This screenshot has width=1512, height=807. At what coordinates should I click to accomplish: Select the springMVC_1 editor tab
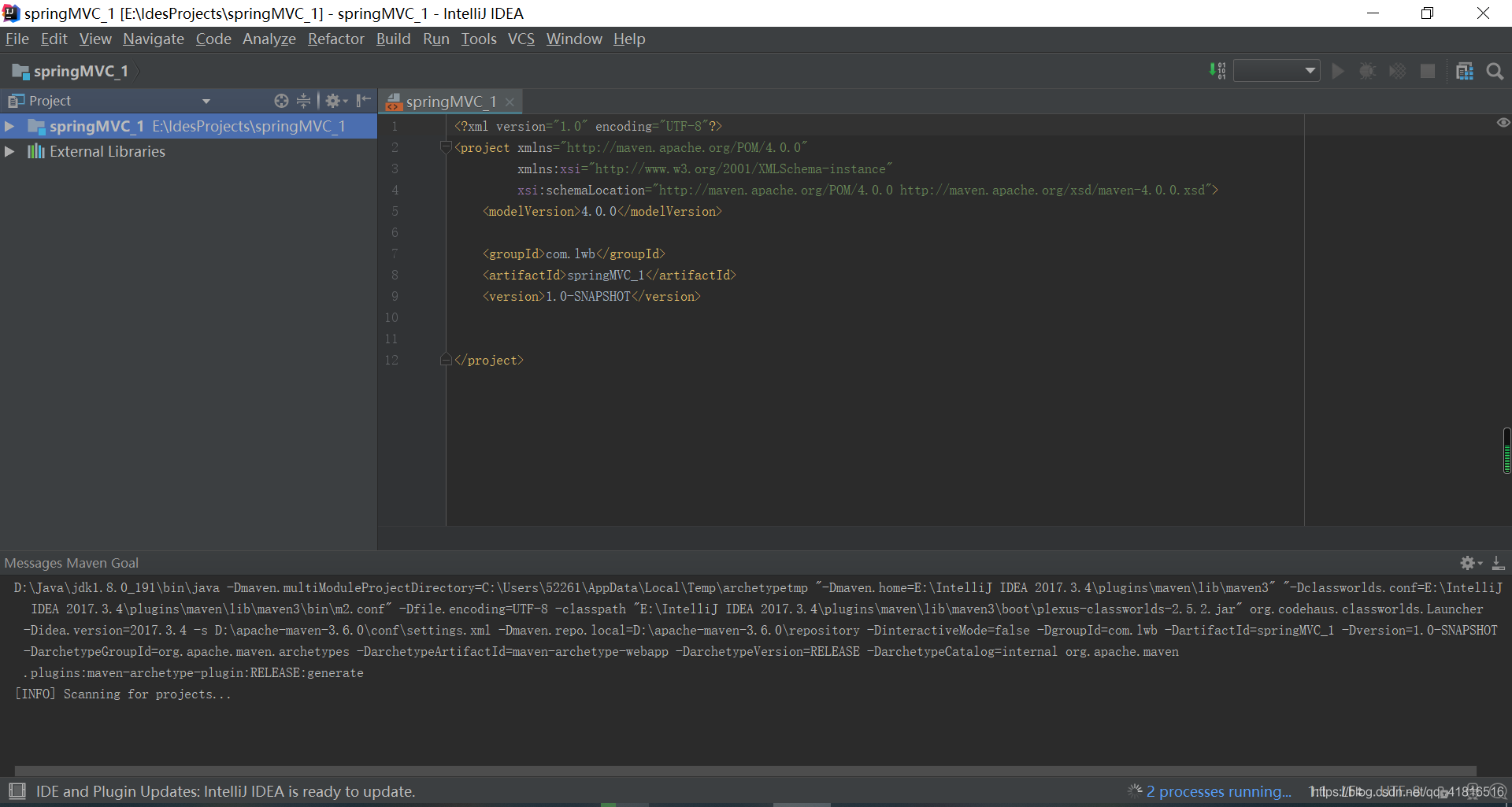tap(450, 102)
